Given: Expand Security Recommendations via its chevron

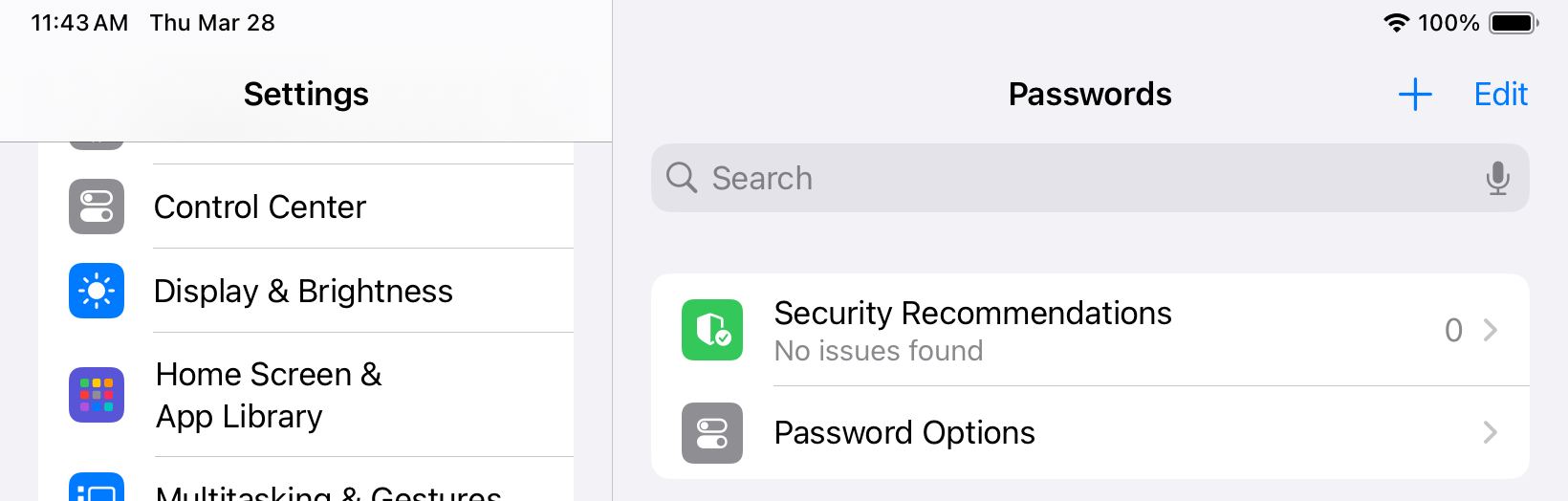Looking at the screenshot, I should (x=1490, y=330).
